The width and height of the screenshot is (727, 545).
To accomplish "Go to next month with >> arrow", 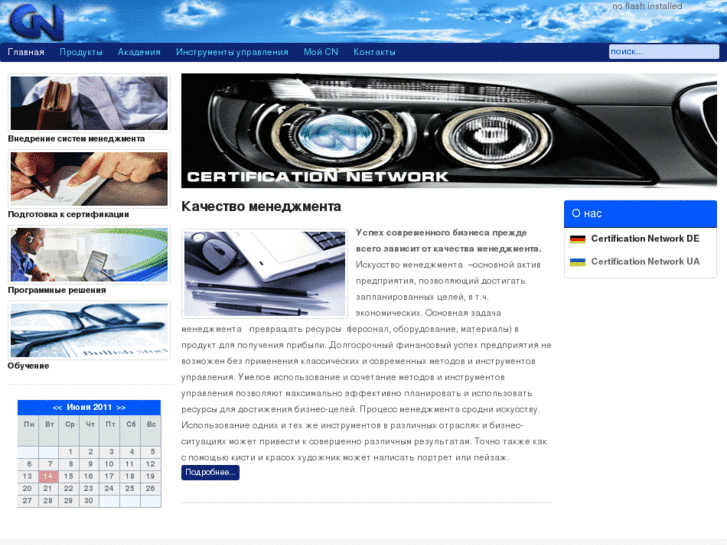I will [121, 408].
